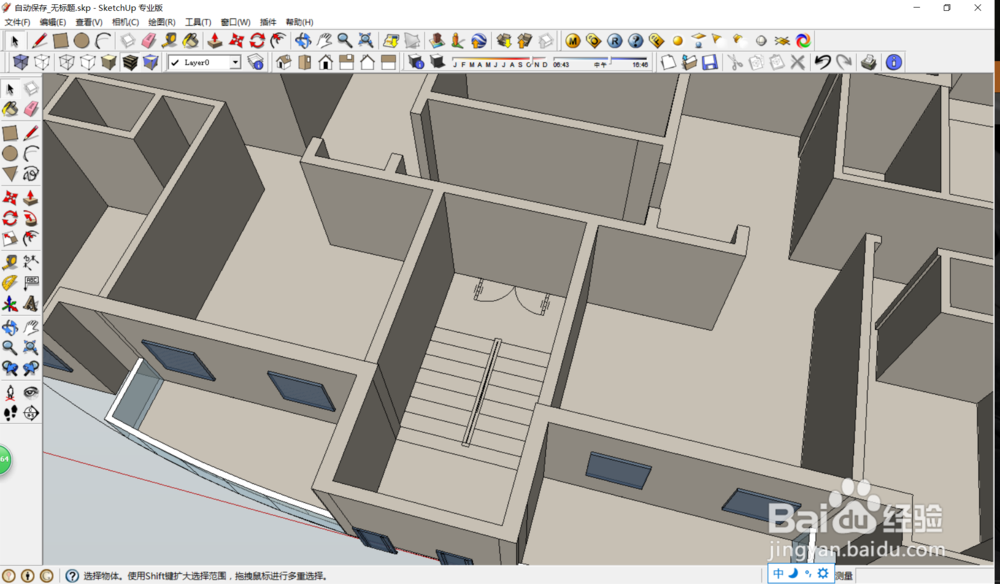
Task: Select the 3D Text tool in left palette
Action: 31,304
